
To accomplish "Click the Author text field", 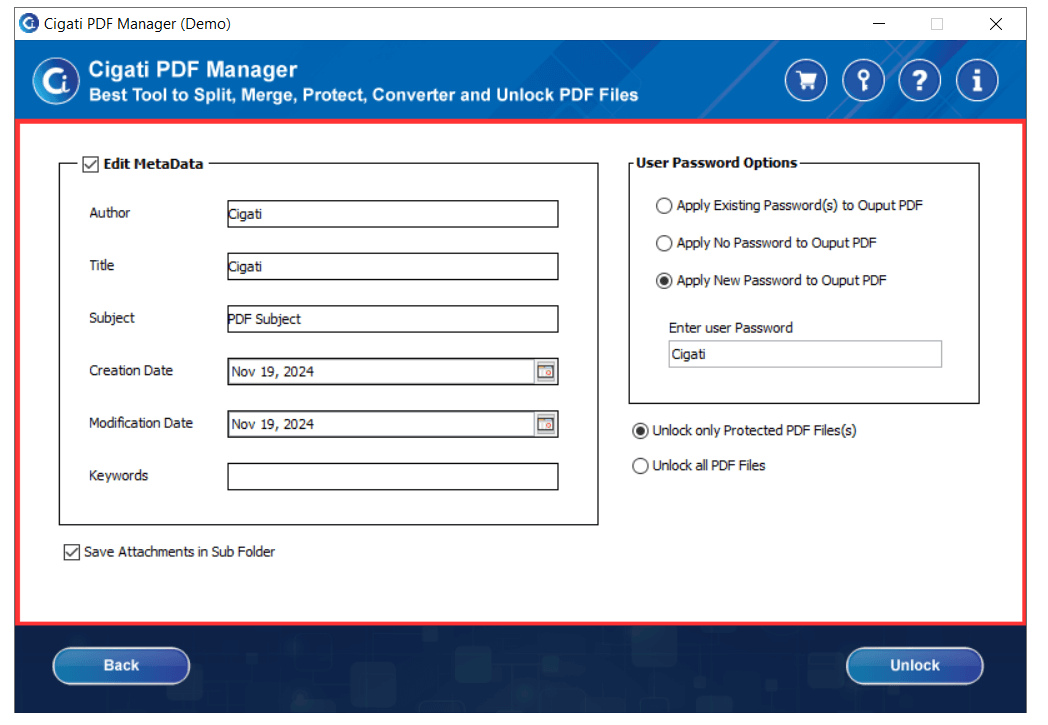I will tap(392, 214).
